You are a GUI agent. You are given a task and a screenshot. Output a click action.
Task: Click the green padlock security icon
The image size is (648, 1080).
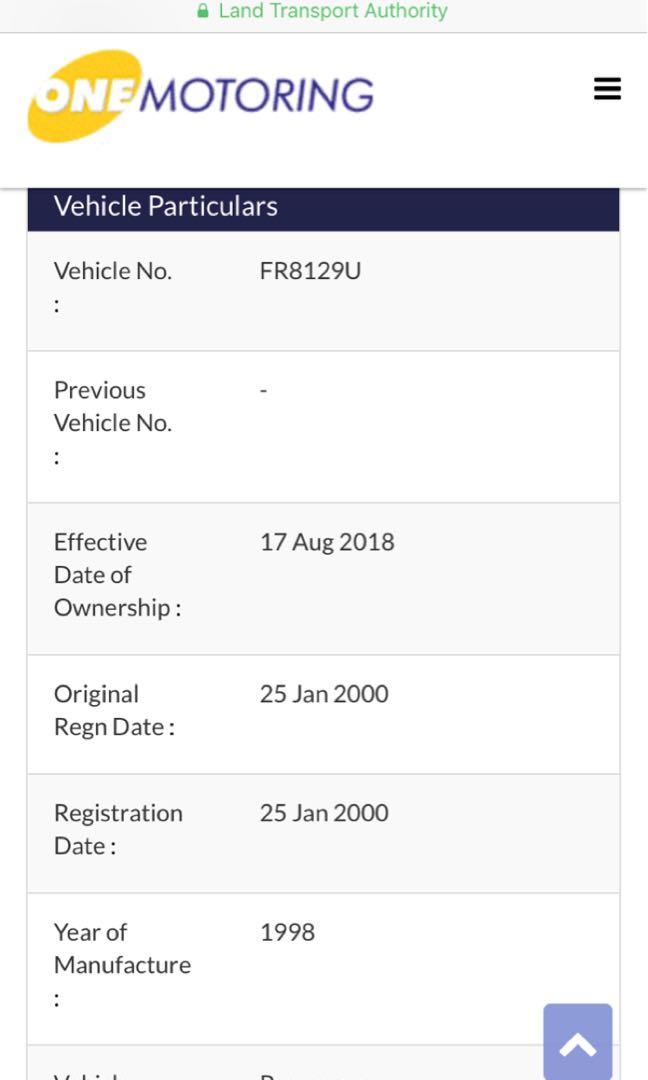point(203,12)
